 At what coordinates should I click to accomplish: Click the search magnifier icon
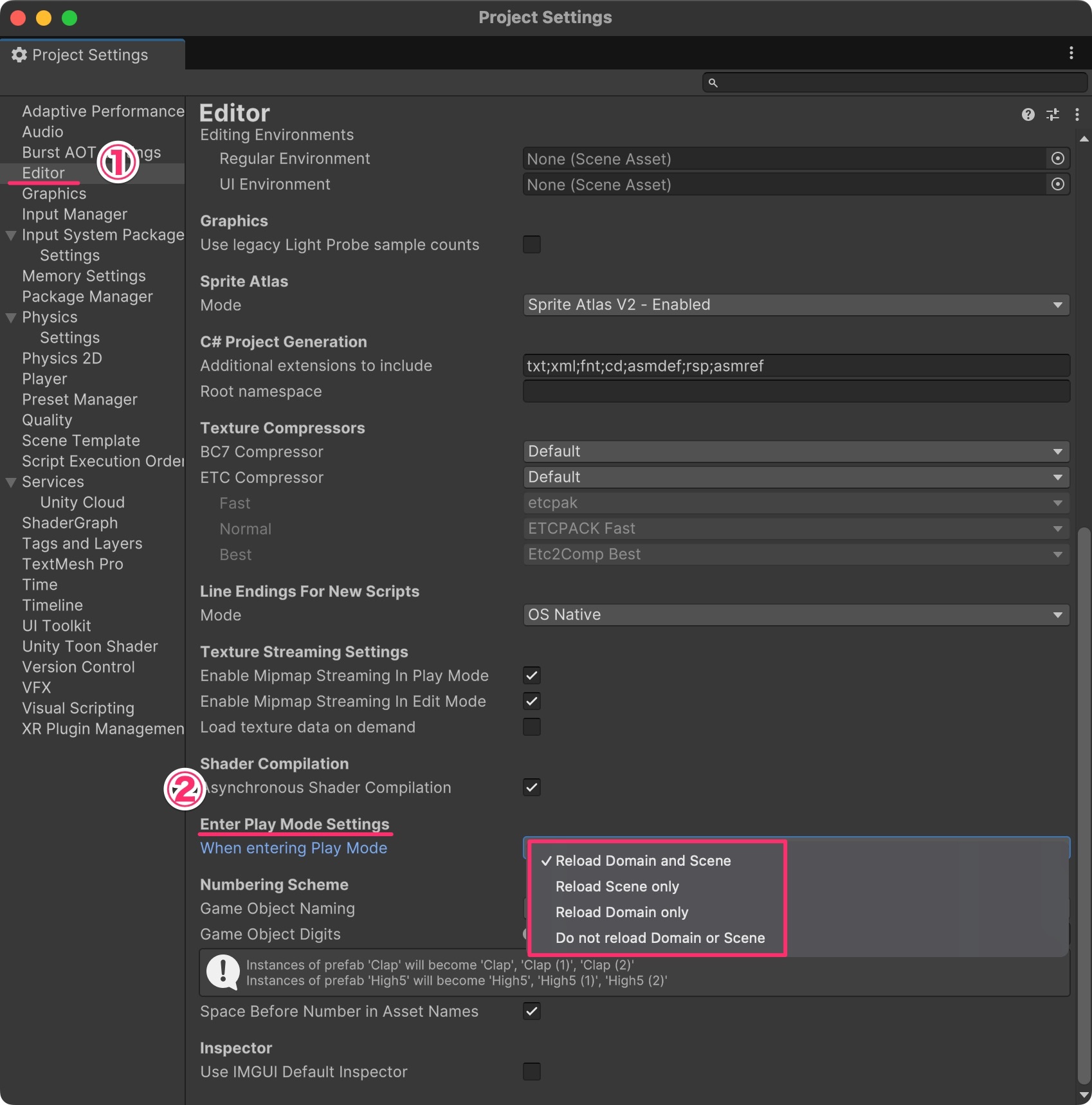(x=713, y=82)
